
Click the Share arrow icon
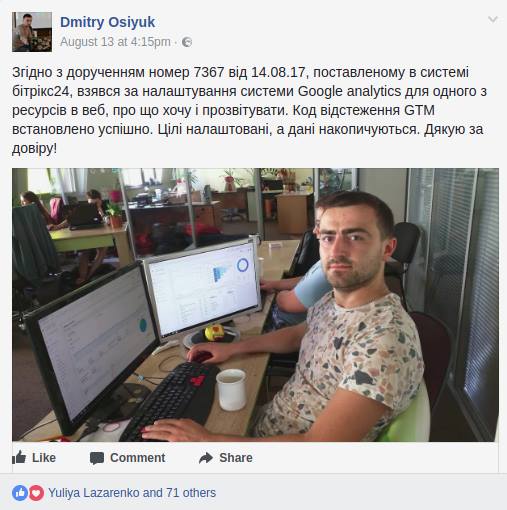206,458
